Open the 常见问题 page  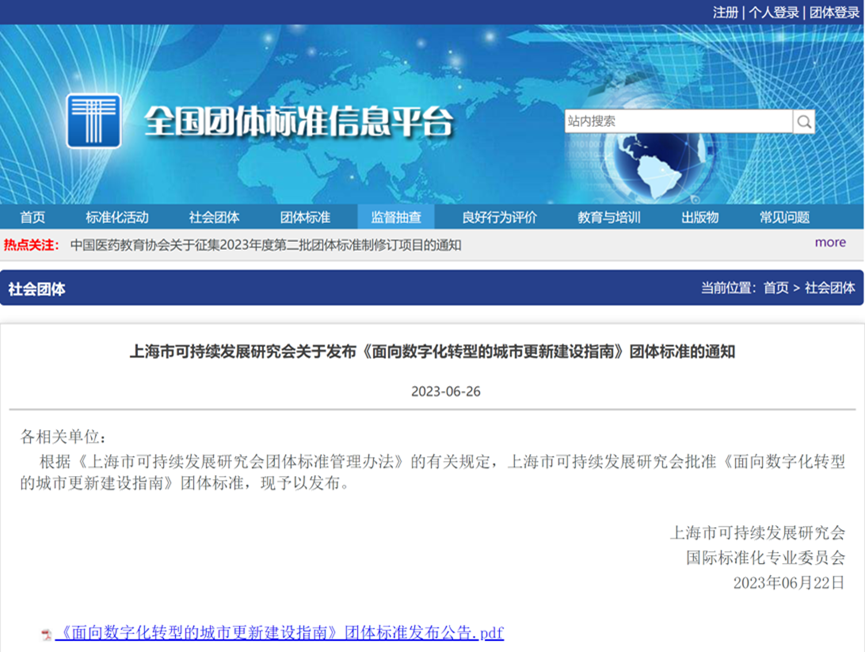tap(784, 217)
